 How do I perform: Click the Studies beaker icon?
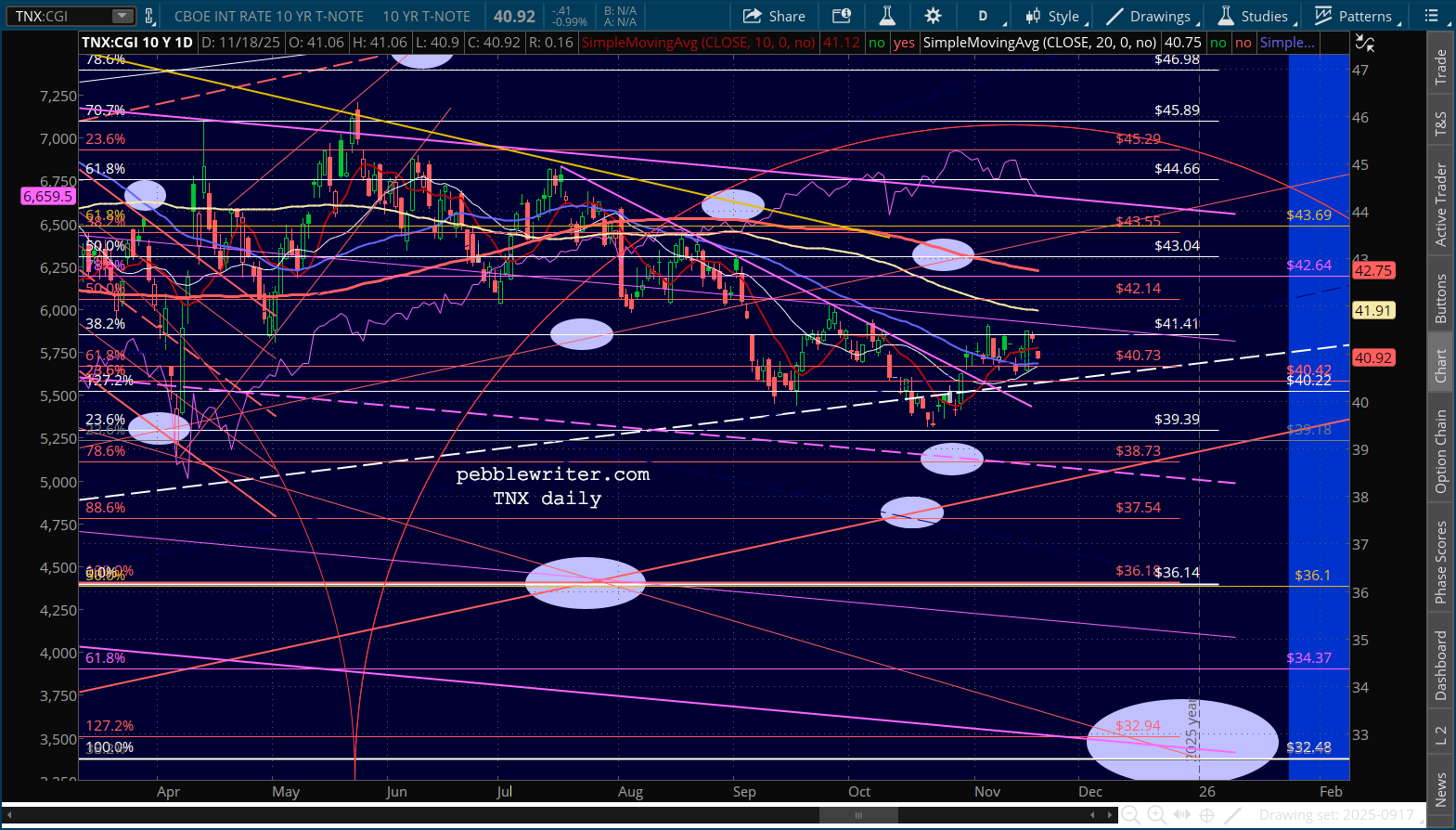point(1226,16)
